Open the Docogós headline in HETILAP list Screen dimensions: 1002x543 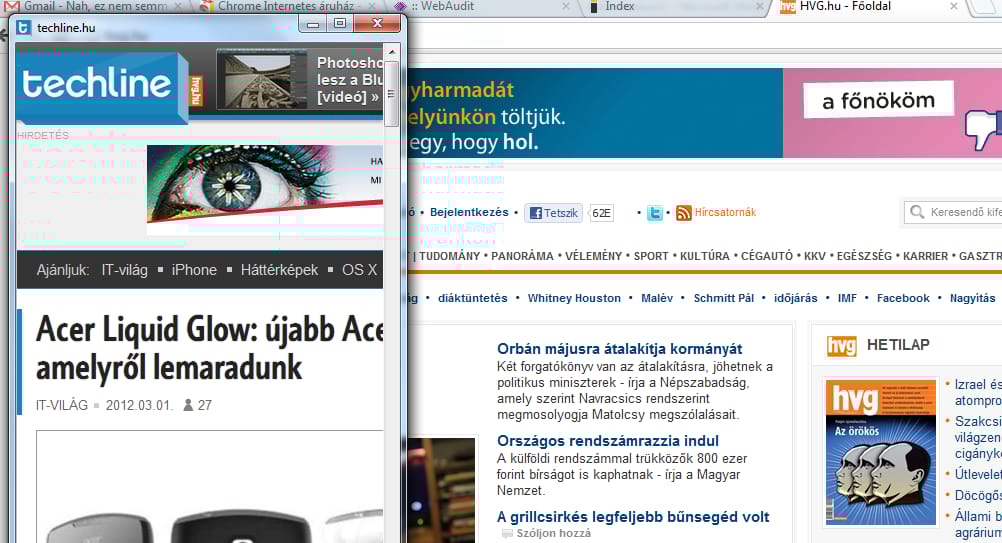[x=978, y=495]
